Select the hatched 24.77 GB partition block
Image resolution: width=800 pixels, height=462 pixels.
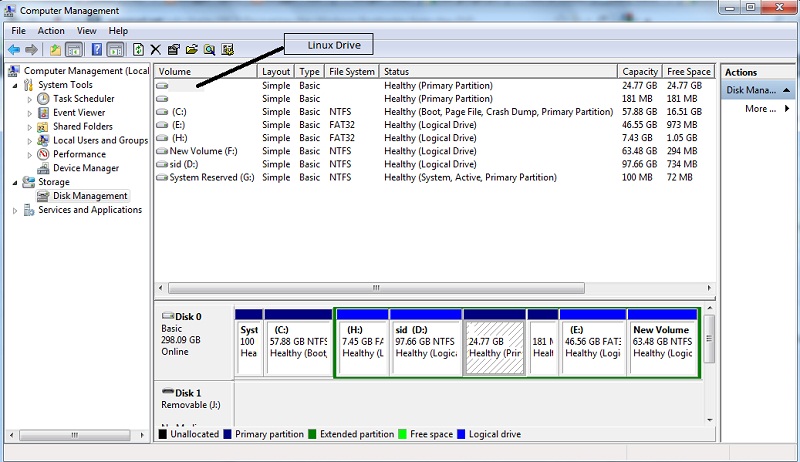tap(495, 343)
